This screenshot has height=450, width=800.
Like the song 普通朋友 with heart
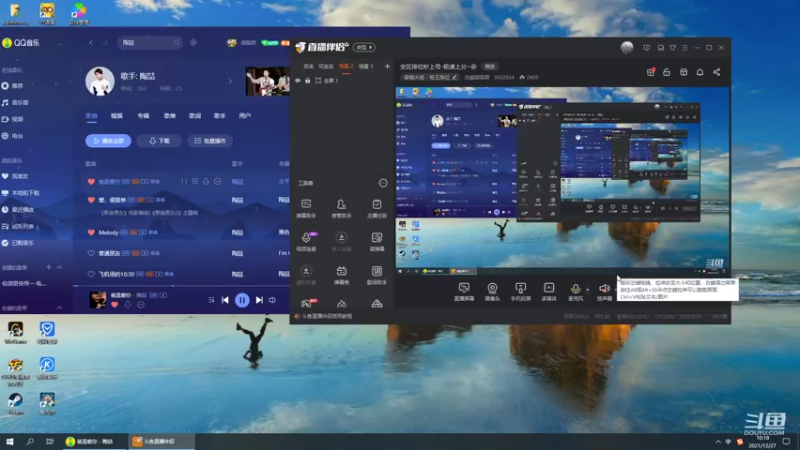[91, 253]
